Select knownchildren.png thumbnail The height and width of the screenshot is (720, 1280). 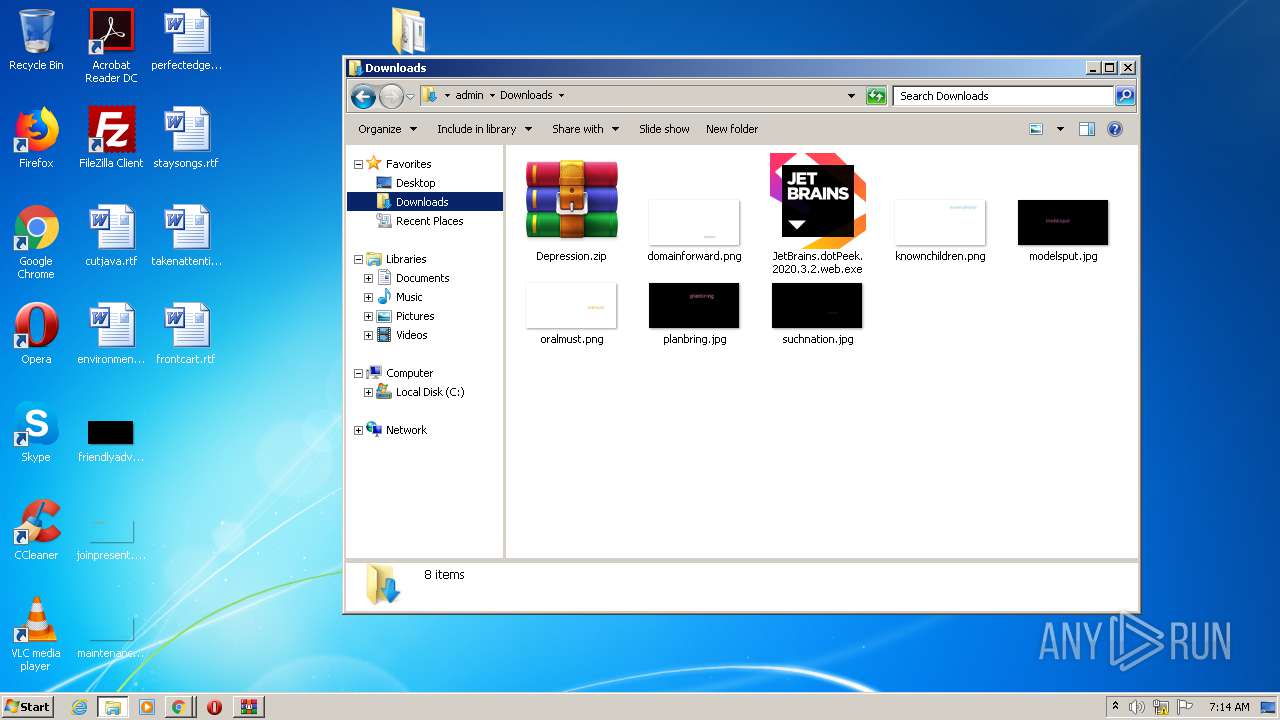(x=940, y=231)
